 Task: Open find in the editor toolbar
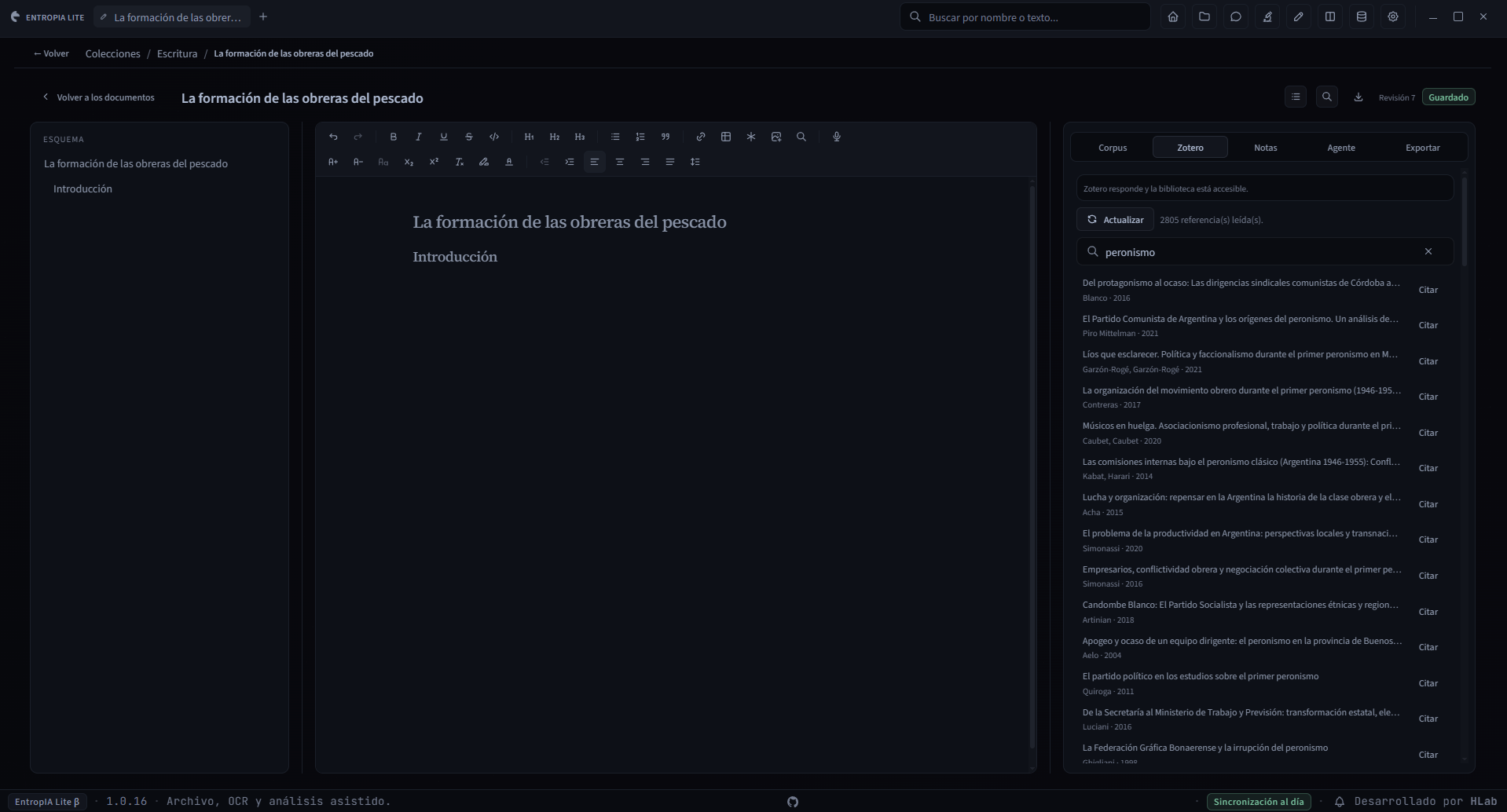[801, 137]
